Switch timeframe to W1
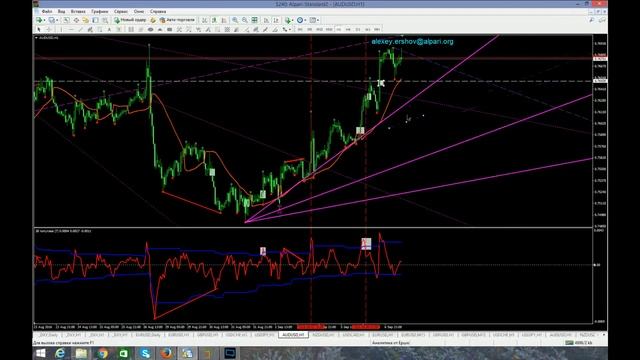The height and width of the screenshot is (360, 640). click(367, 29)
